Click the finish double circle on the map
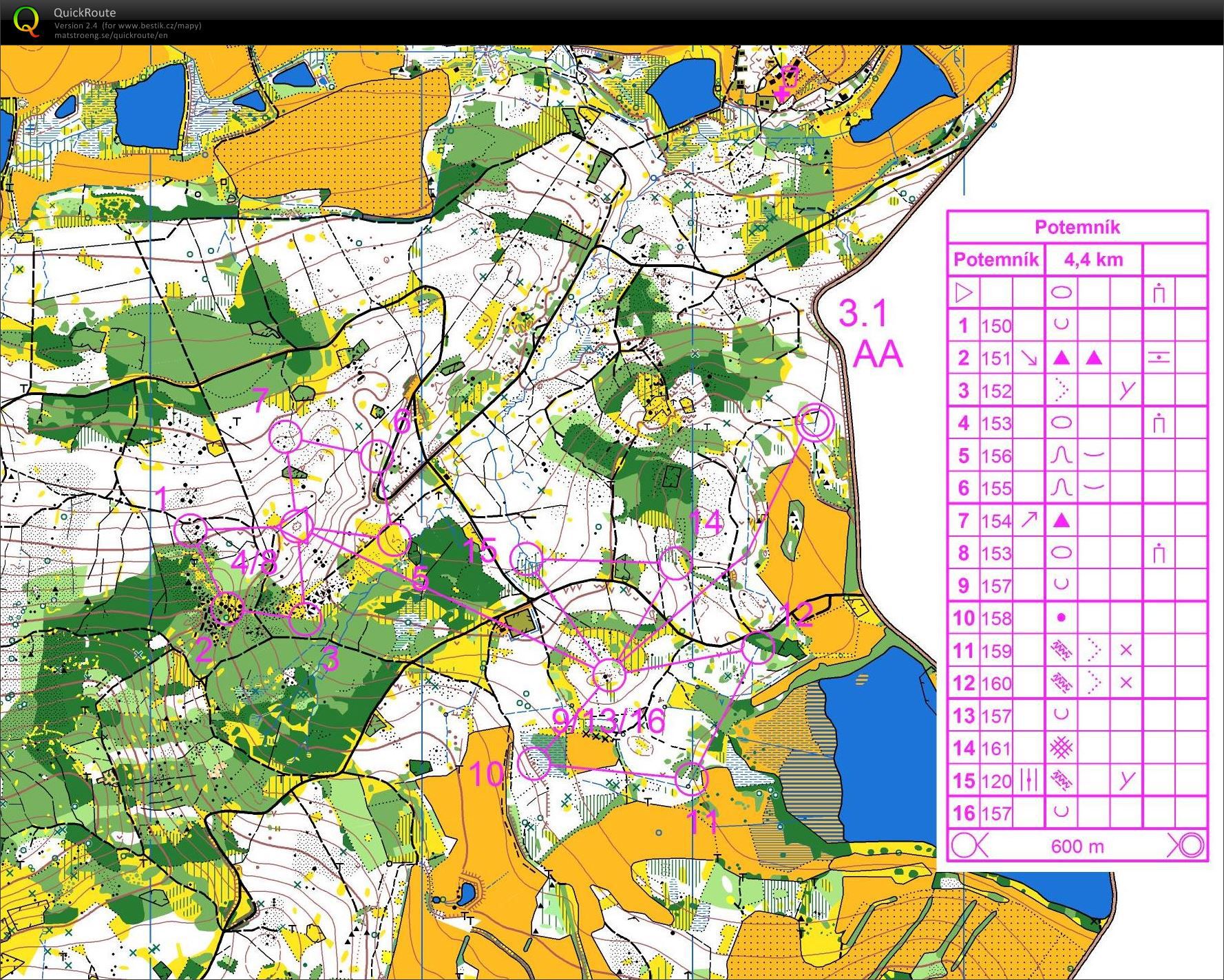Image resolution: width=1224 pixels, height=980 pixels. point(814,422)
